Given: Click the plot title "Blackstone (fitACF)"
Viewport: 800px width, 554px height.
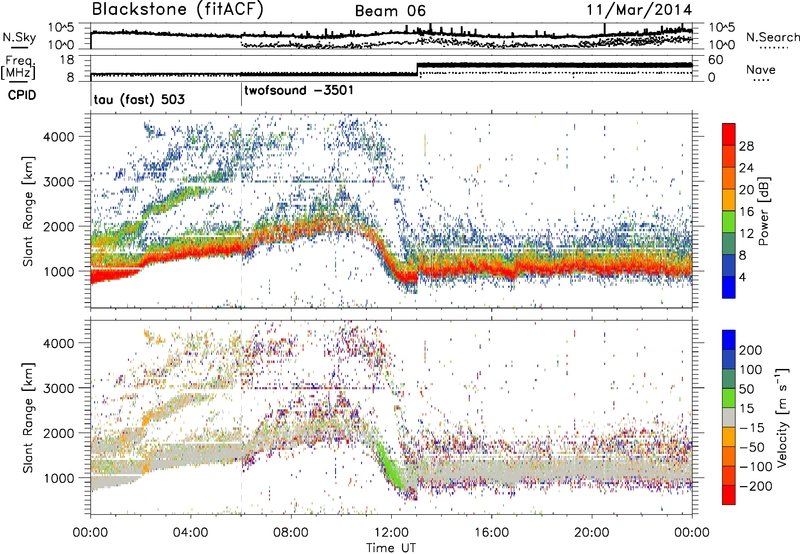Looking at the screenshot, I should tap(178, 9).
